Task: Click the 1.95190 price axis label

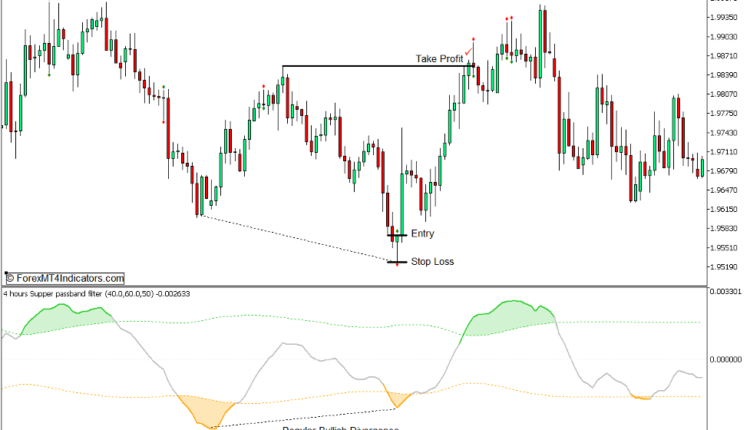Action: (722, 267)
